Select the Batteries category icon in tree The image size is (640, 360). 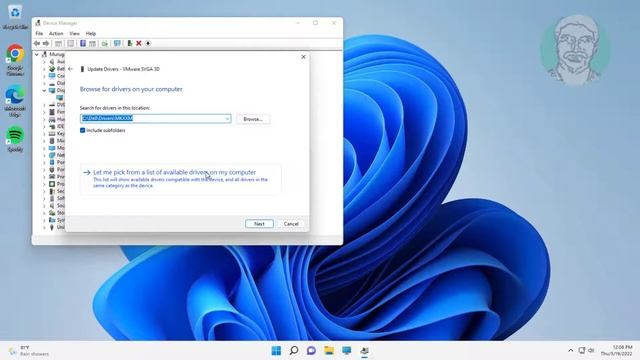click(52, 69)
